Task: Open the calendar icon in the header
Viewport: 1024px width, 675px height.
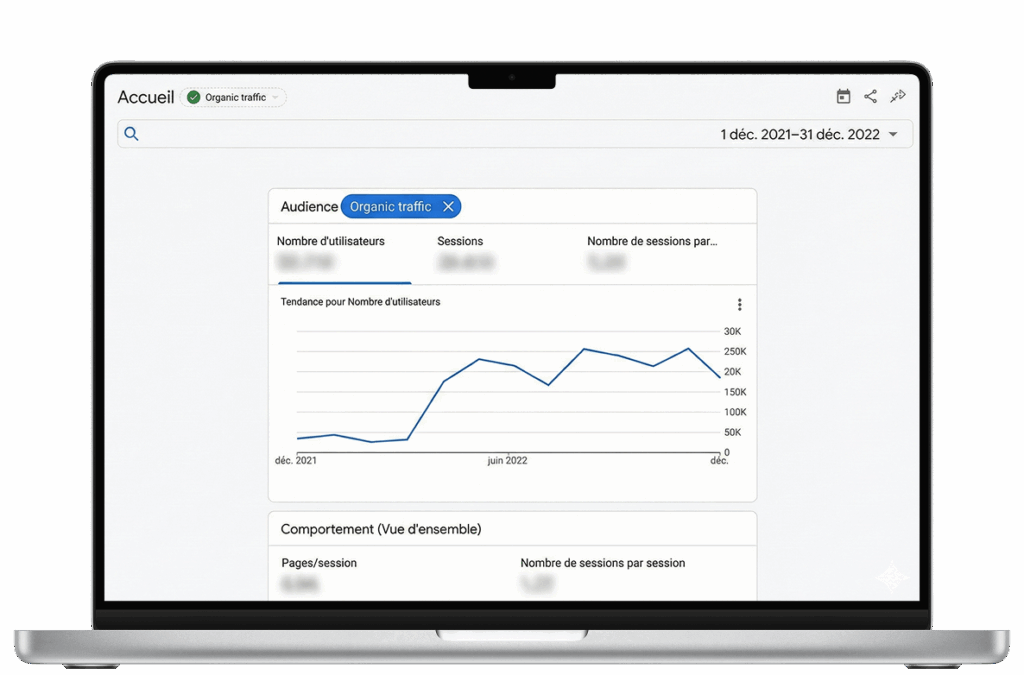Action: pos(843,97)
